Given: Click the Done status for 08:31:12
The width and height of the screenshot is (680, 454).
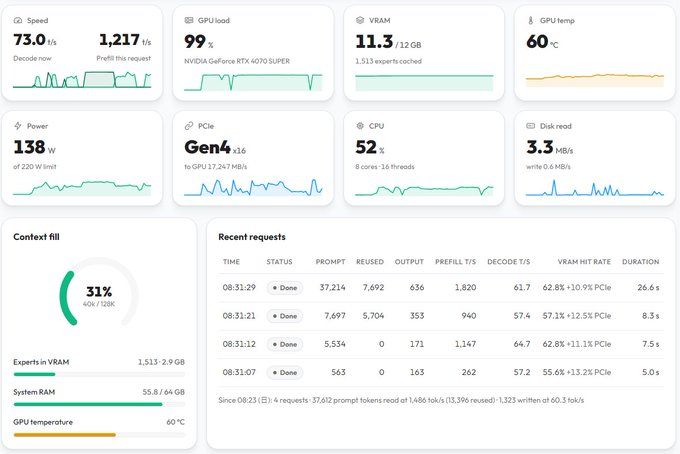Looking at the screenshot, I should click(x=285, y=344).
